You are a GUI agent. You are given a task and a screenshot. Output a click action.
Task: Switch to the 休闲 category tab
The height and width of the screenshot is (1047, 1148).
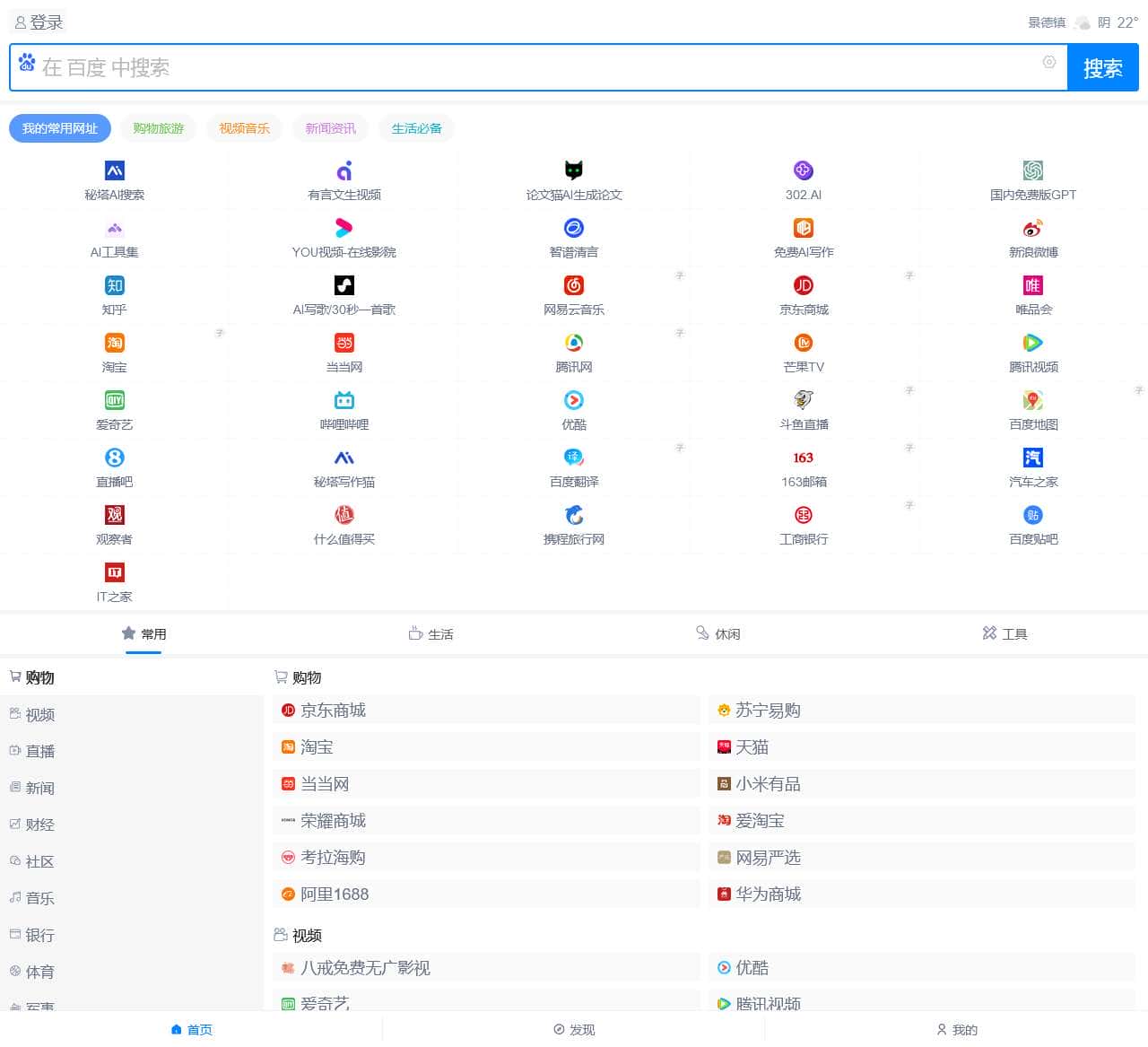[x=717, y=634]
